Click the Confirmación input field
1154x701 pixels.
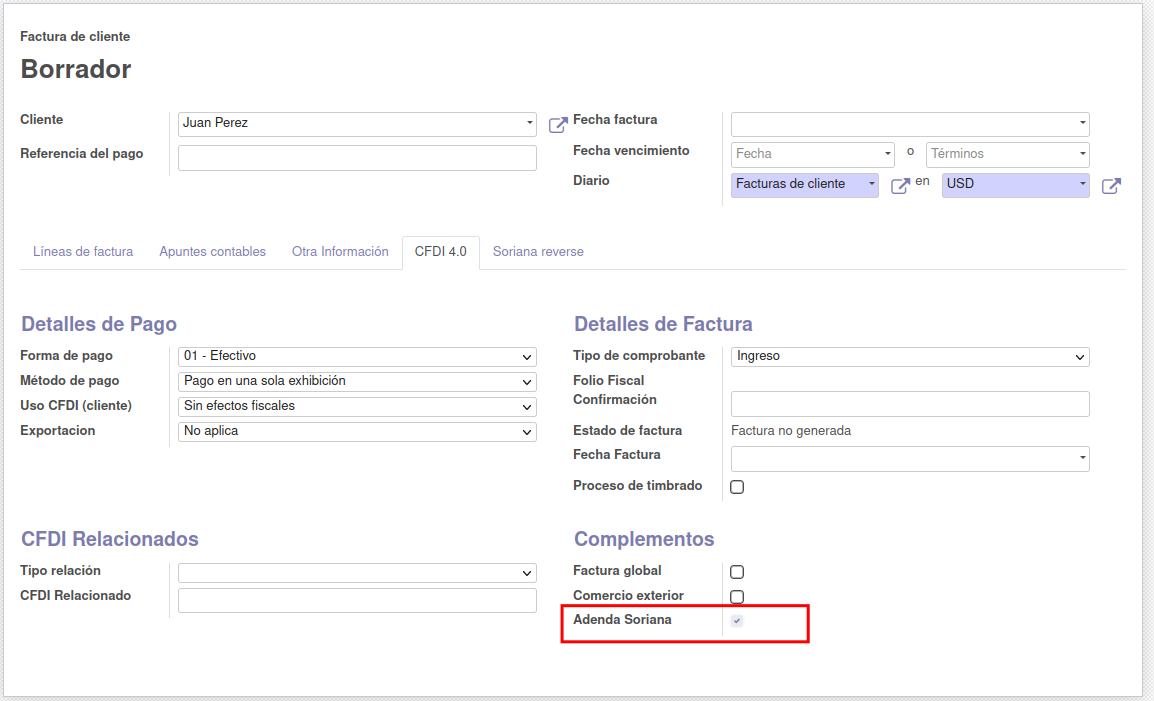click(910, 404)
